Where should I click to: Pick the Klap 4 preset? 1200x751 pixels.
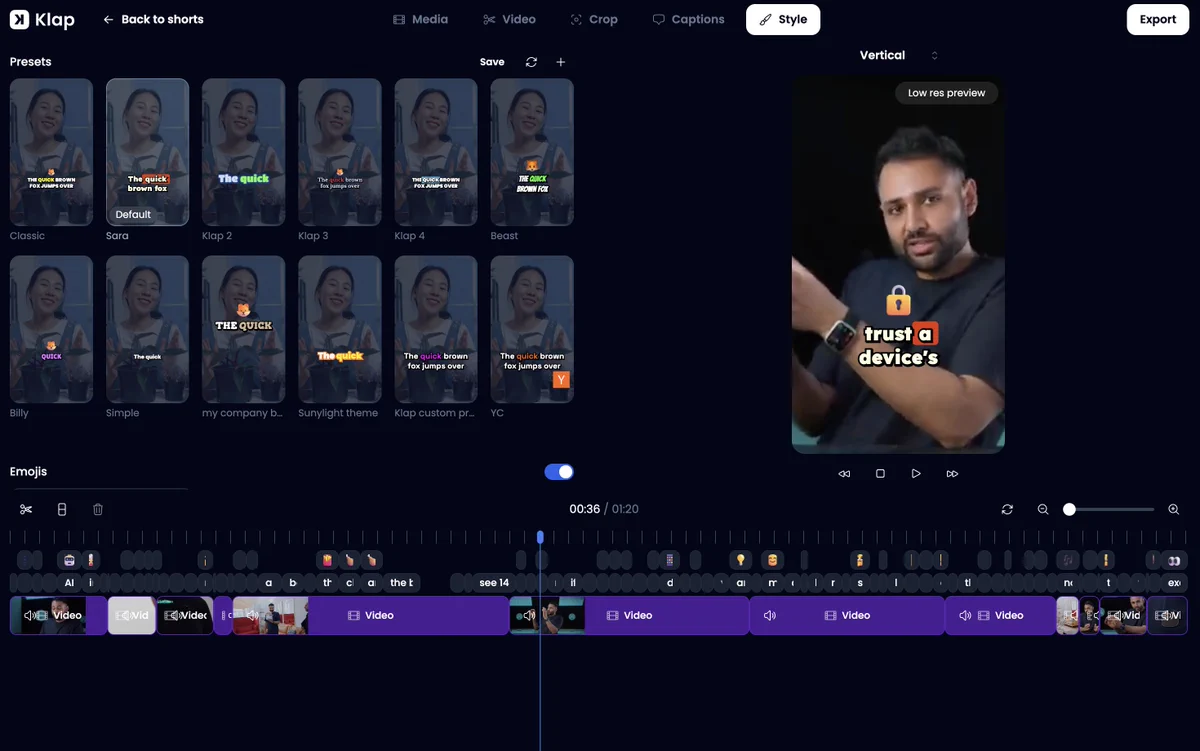[x=435, y=152]
